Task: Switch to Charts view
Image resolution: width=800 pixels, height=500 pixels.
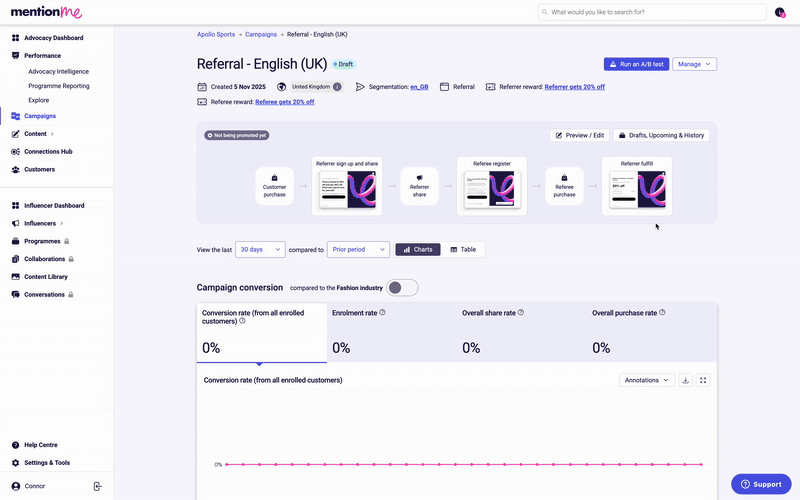Action: [418, 249]
